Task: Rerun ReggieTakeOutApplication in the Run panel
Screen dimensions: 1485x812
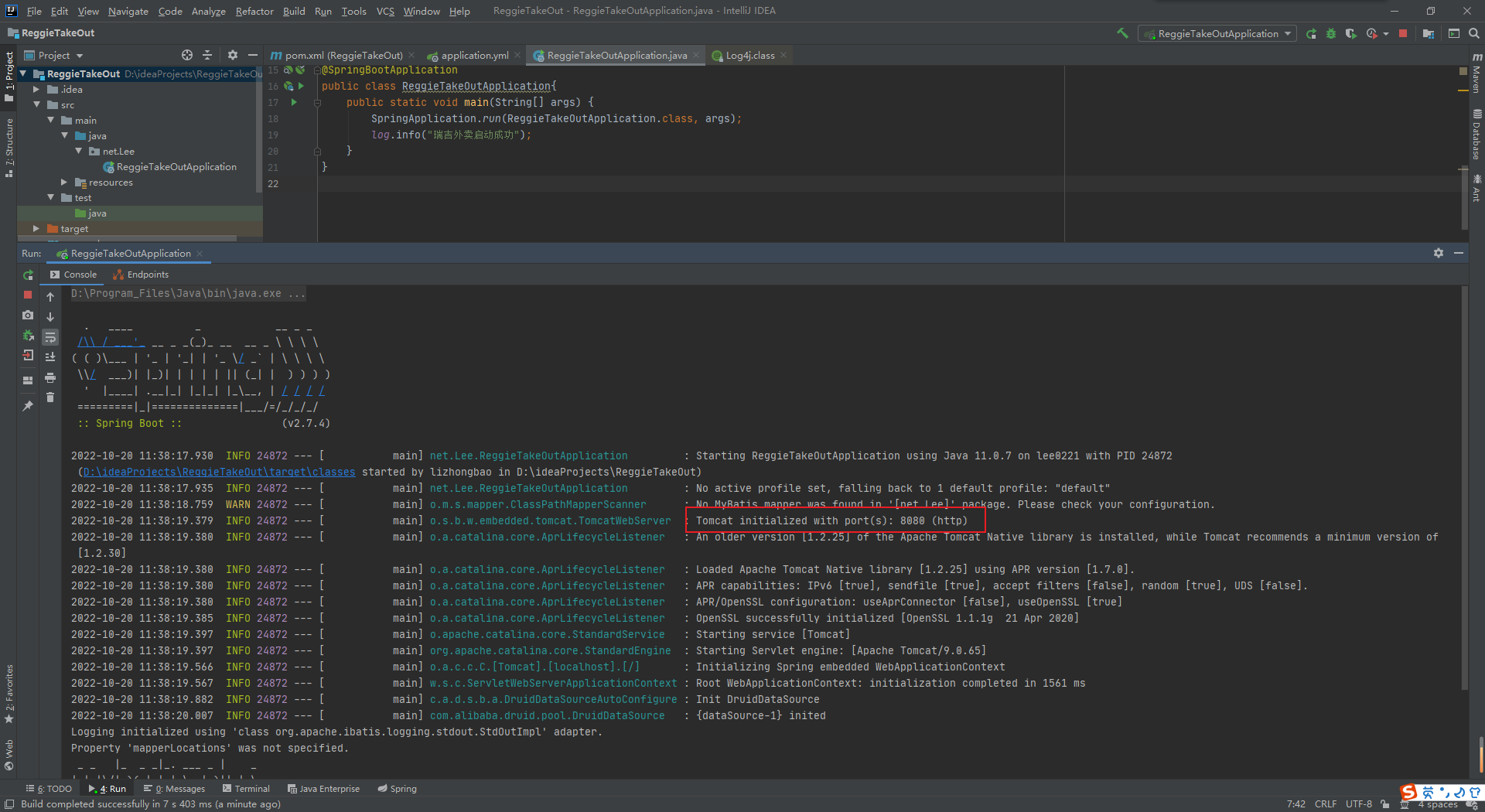Action: point(28,275)
